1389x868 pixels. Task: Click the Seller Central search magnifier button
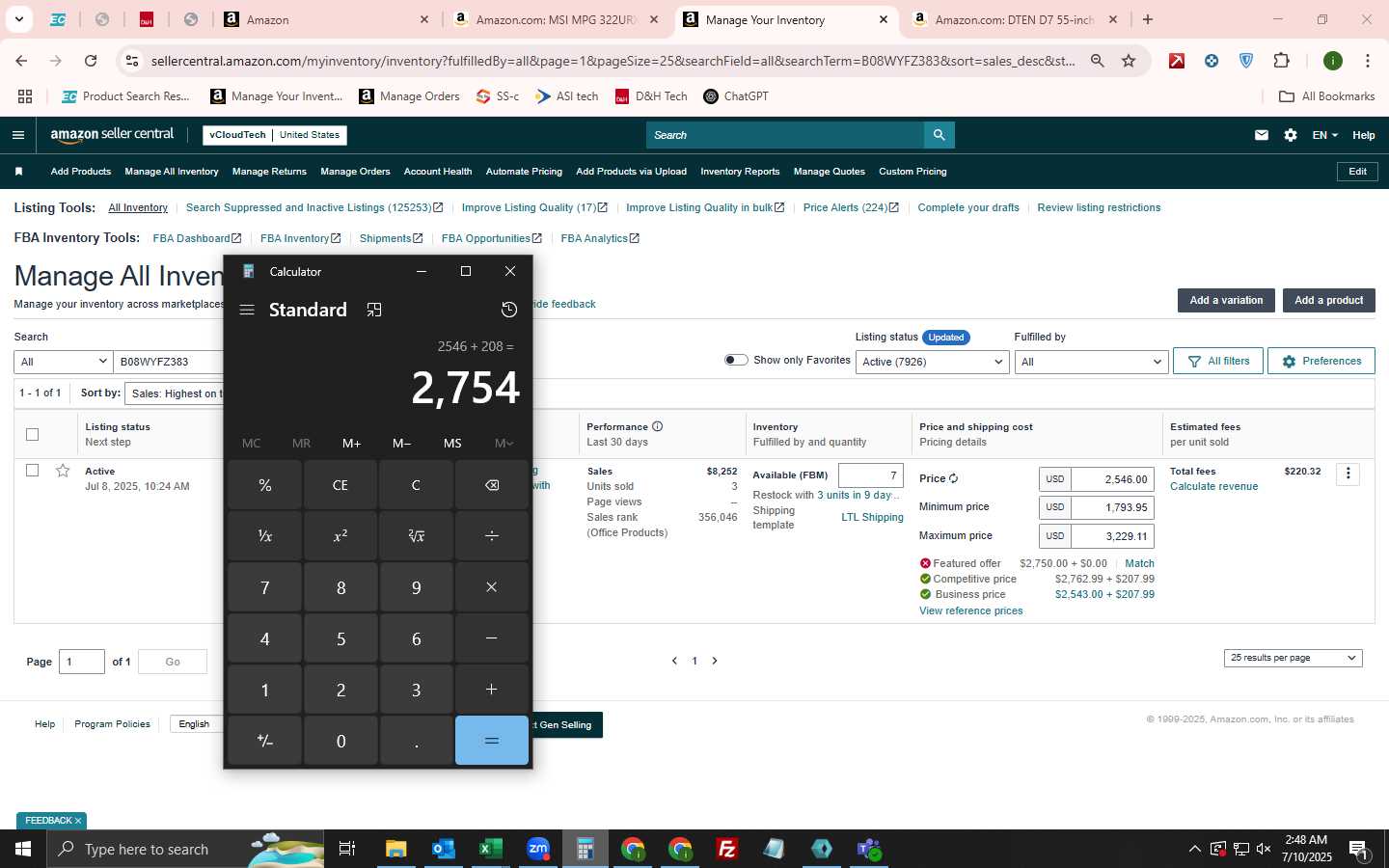[939, 135]
